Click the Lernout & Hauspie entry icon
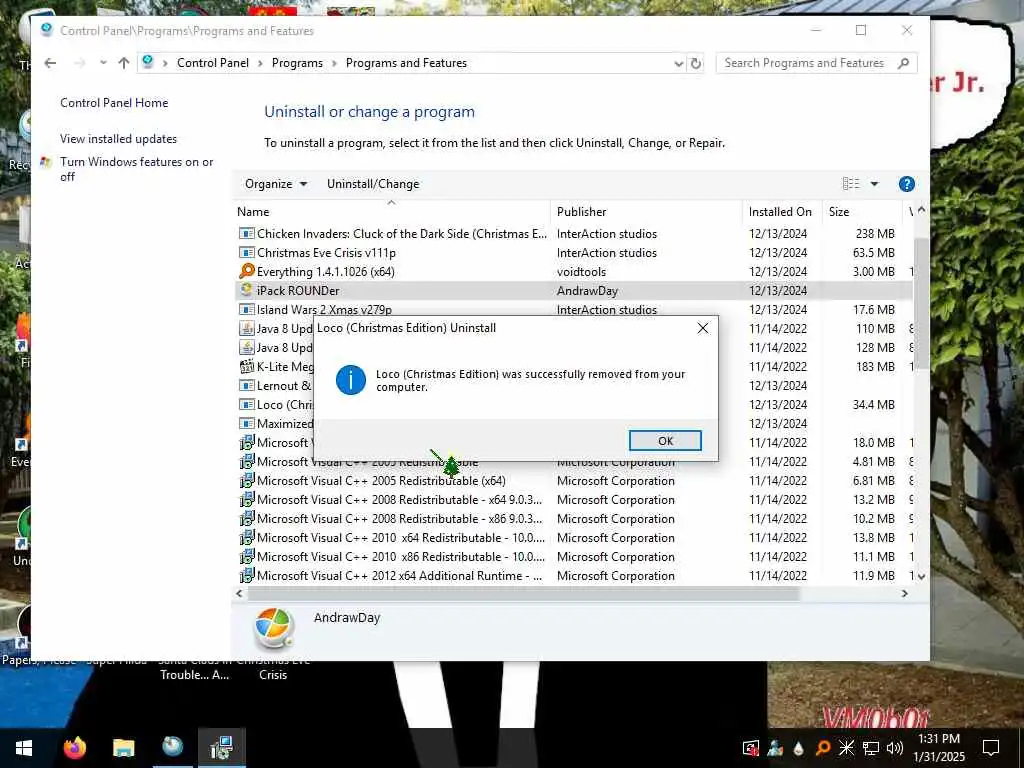Image resolution: width=1024 pixels, height=768 pixels. point(246,385)
